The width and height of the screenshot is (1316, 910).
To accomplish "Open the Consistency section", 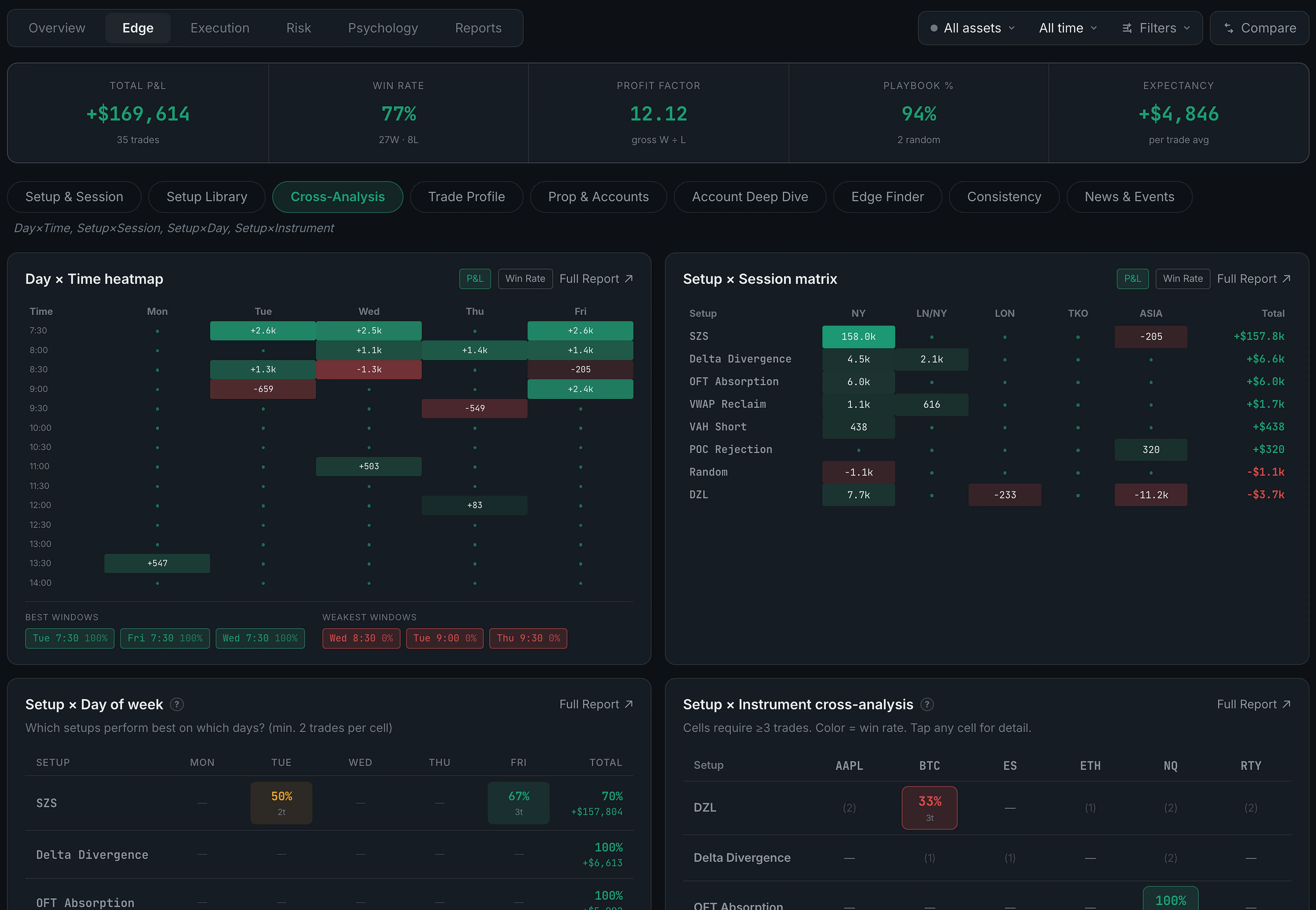I will point(1004,197).
